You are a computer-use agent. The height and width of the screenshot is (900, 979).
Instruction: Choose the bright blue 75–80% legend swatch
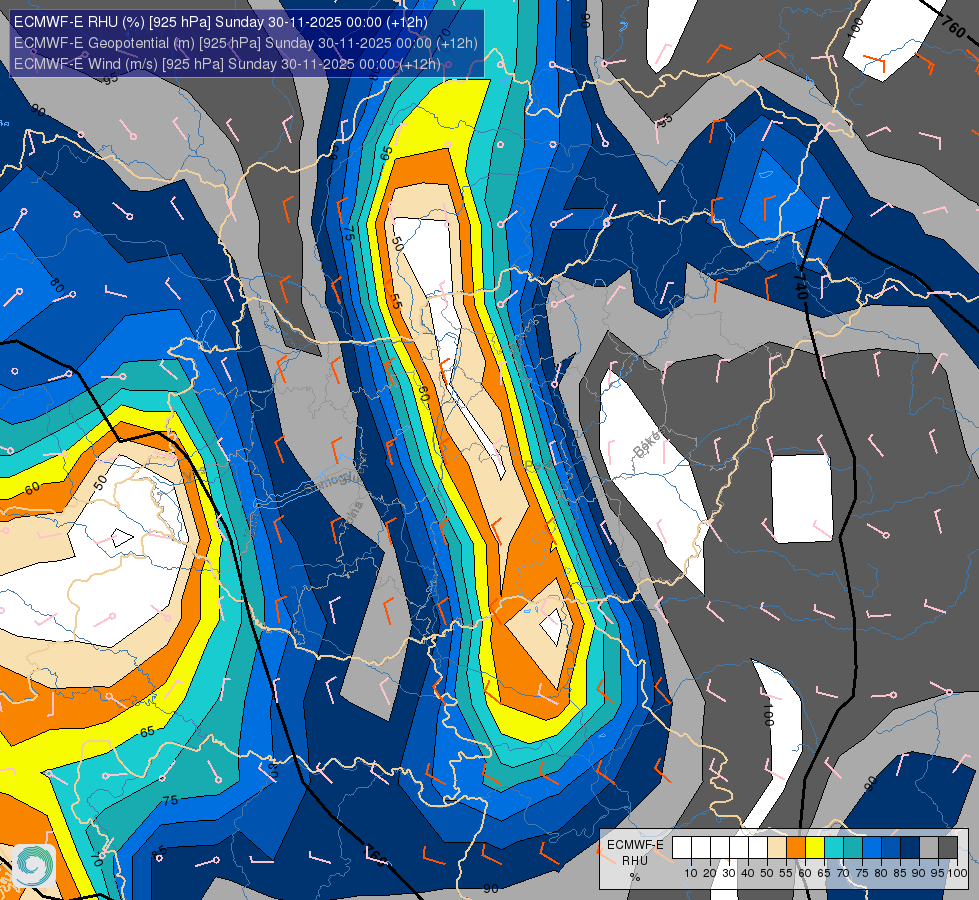coord(872,847)
